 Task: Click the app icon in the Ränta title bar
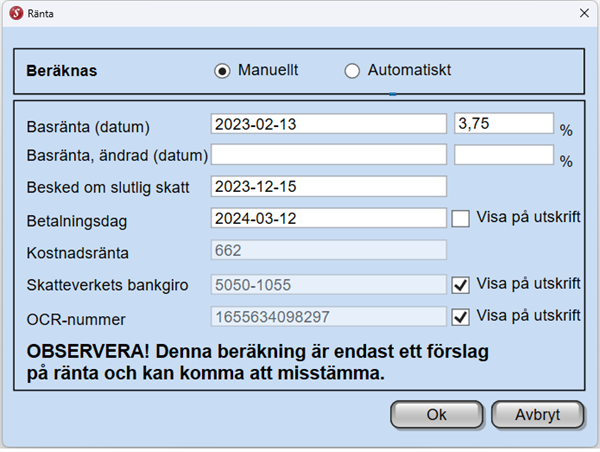(x=15, y=13)
